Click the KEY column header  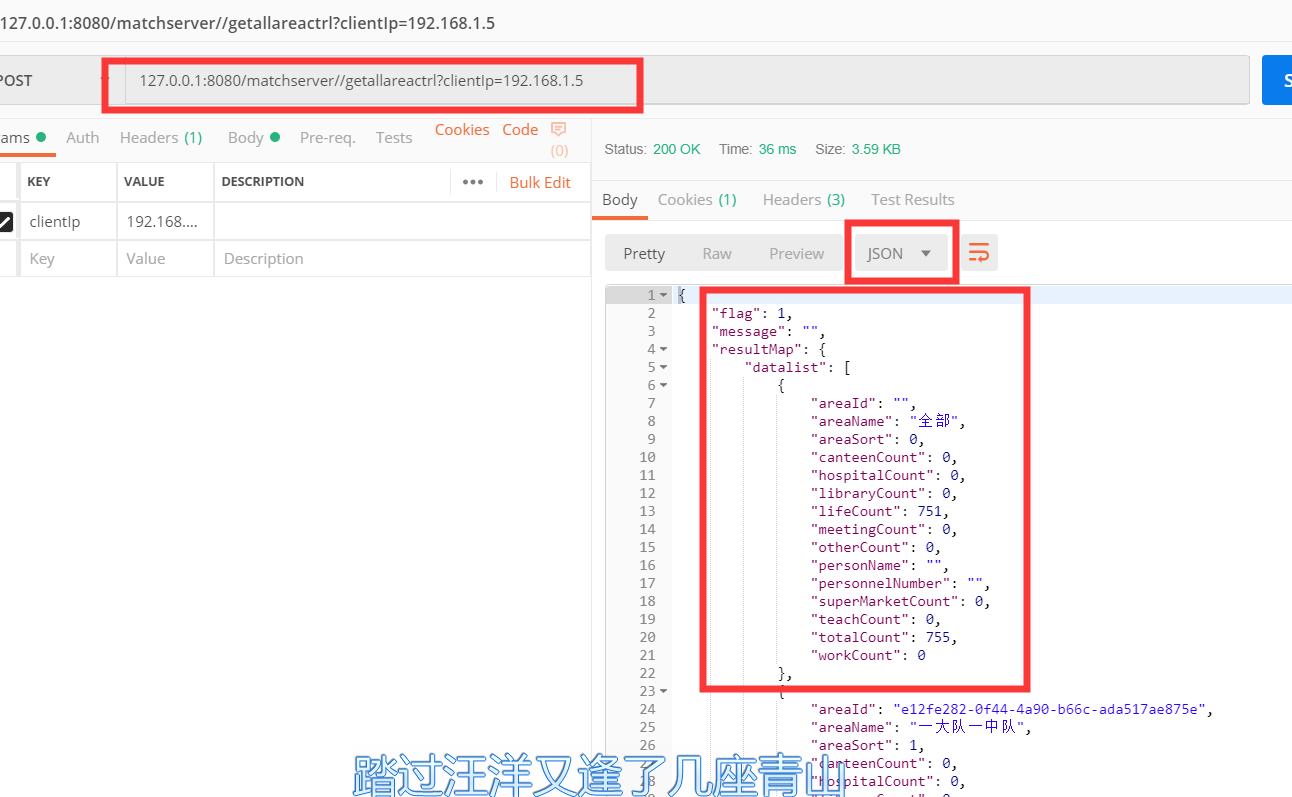[x=39, y=182]
